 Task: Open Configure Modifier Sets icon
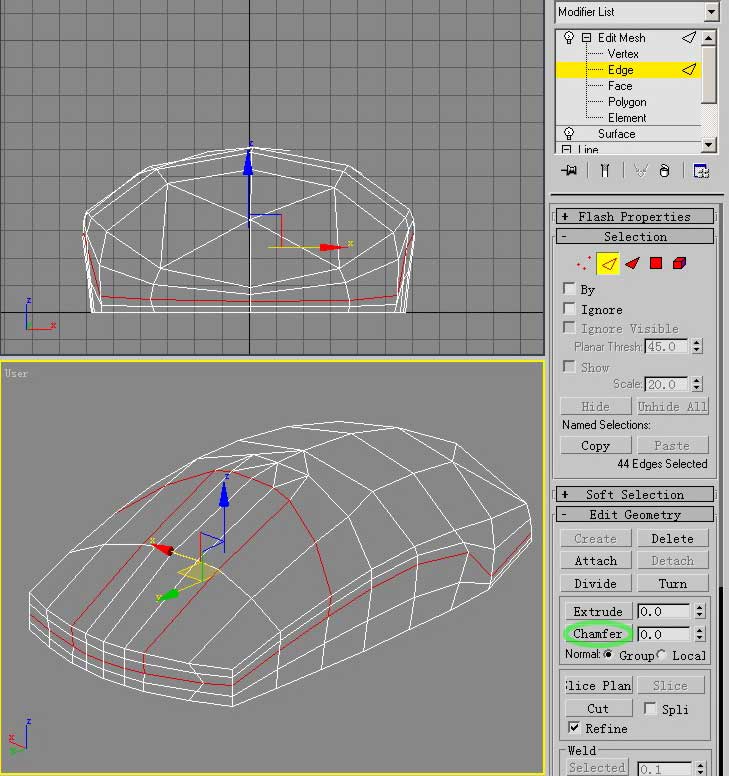(701, 171)
